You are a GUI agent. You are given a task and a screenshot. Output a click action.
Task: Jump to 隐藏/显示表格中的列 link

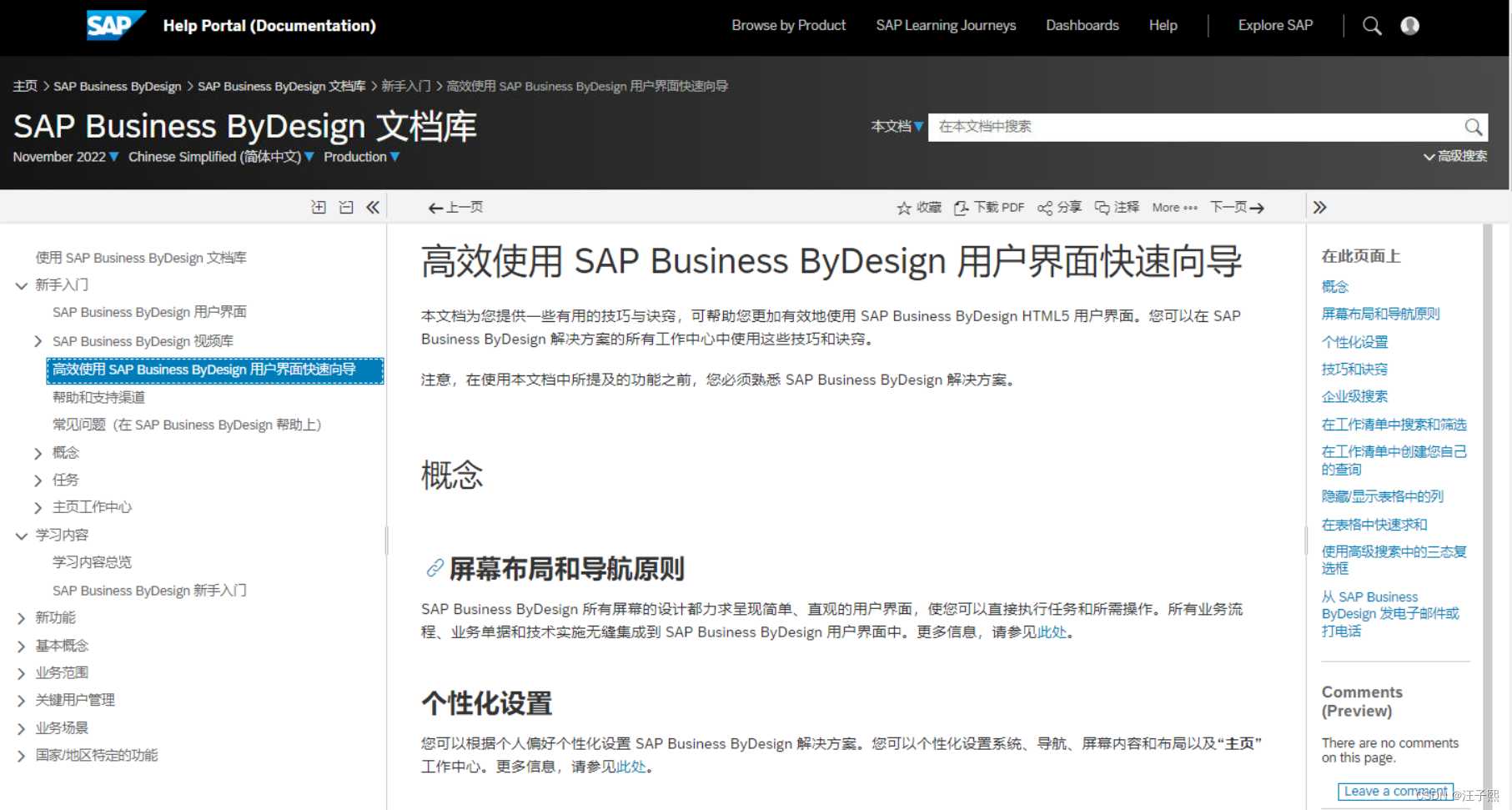coord(1382,496)
